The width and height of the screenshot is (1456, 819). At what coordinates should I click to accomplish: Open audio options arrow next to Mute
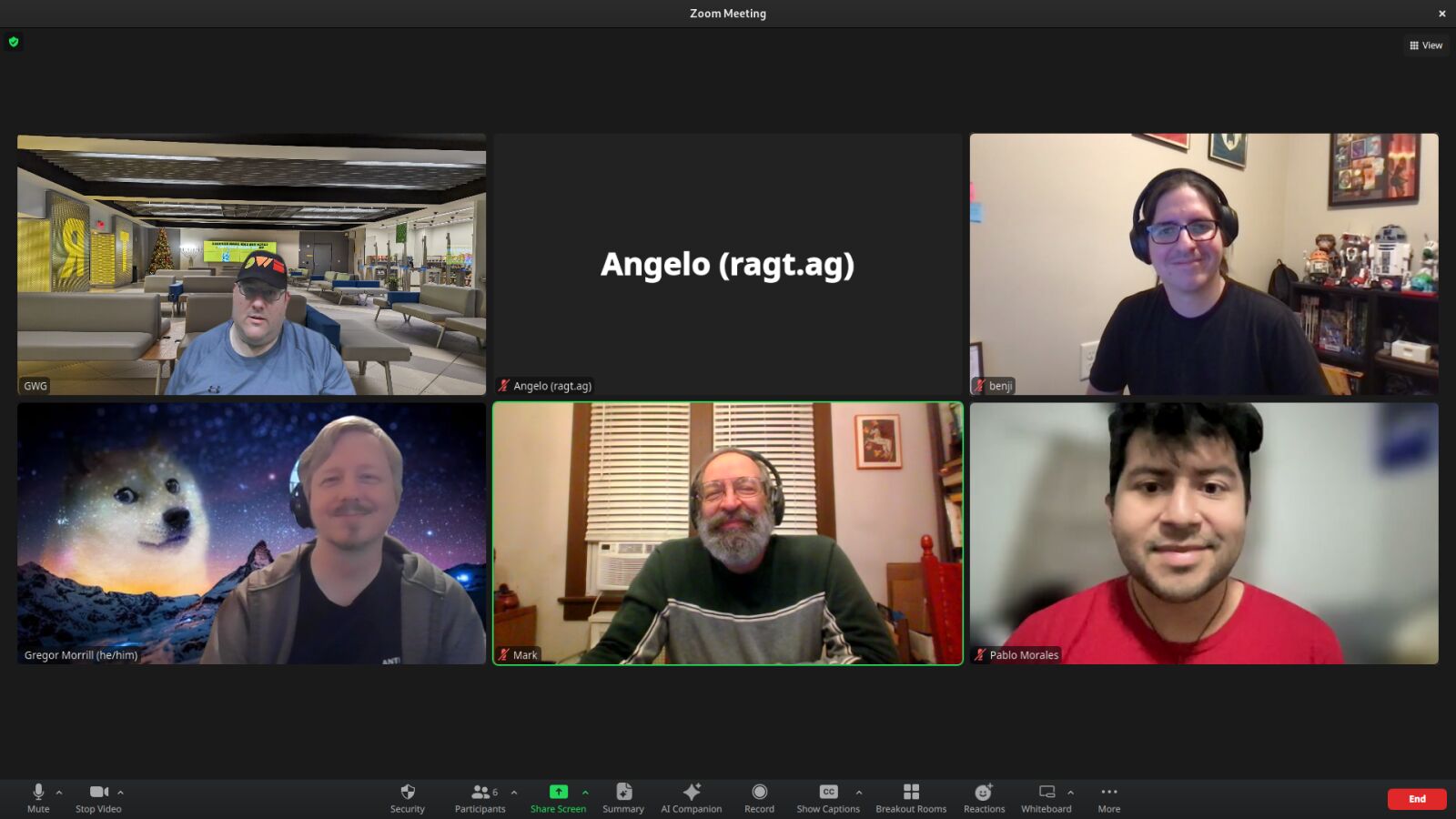[x=59, y=793]
